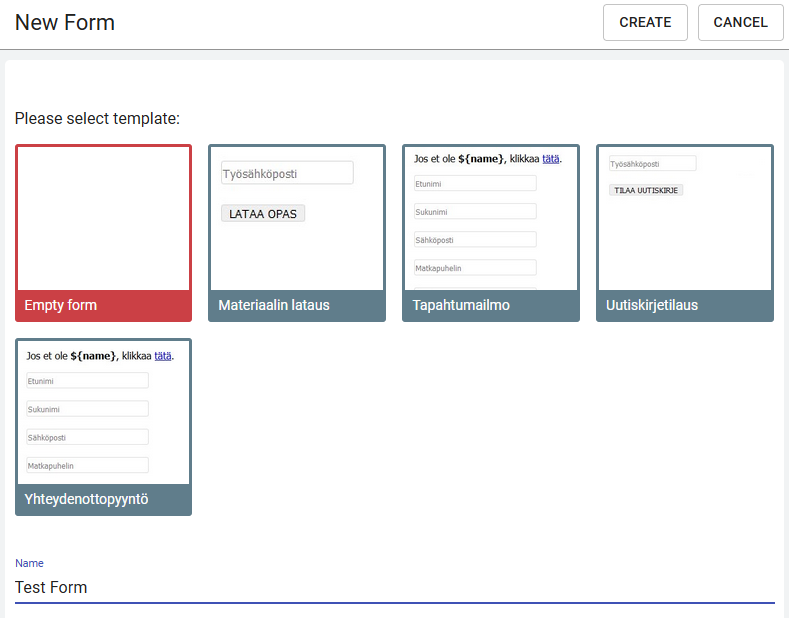Click the Sukunimi field in Yhteydenottopyyntö preview
The height and width of the screenshot is (618, 789).
point(87,409)
